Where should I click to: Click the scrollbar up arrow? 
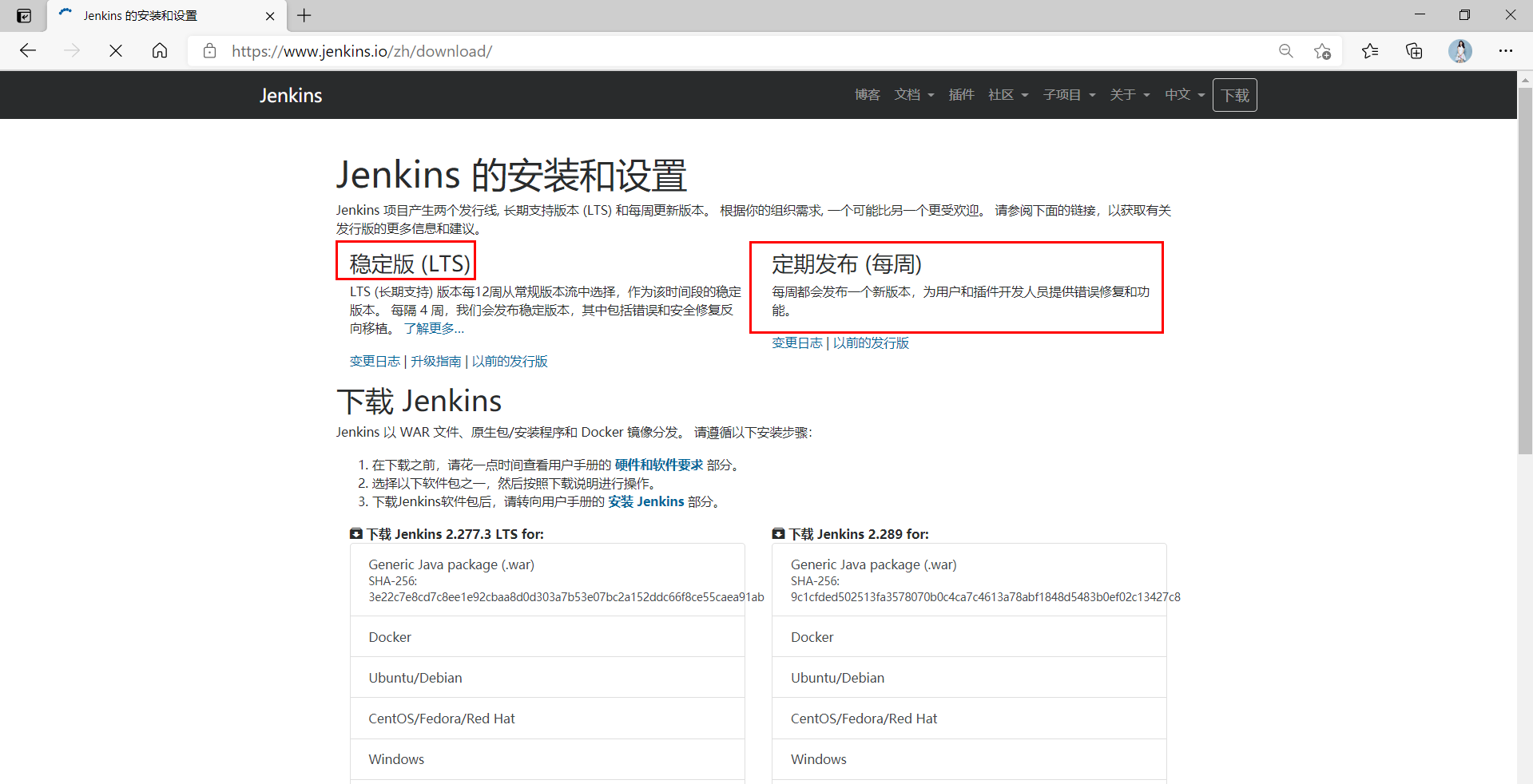pos(1525,79)
